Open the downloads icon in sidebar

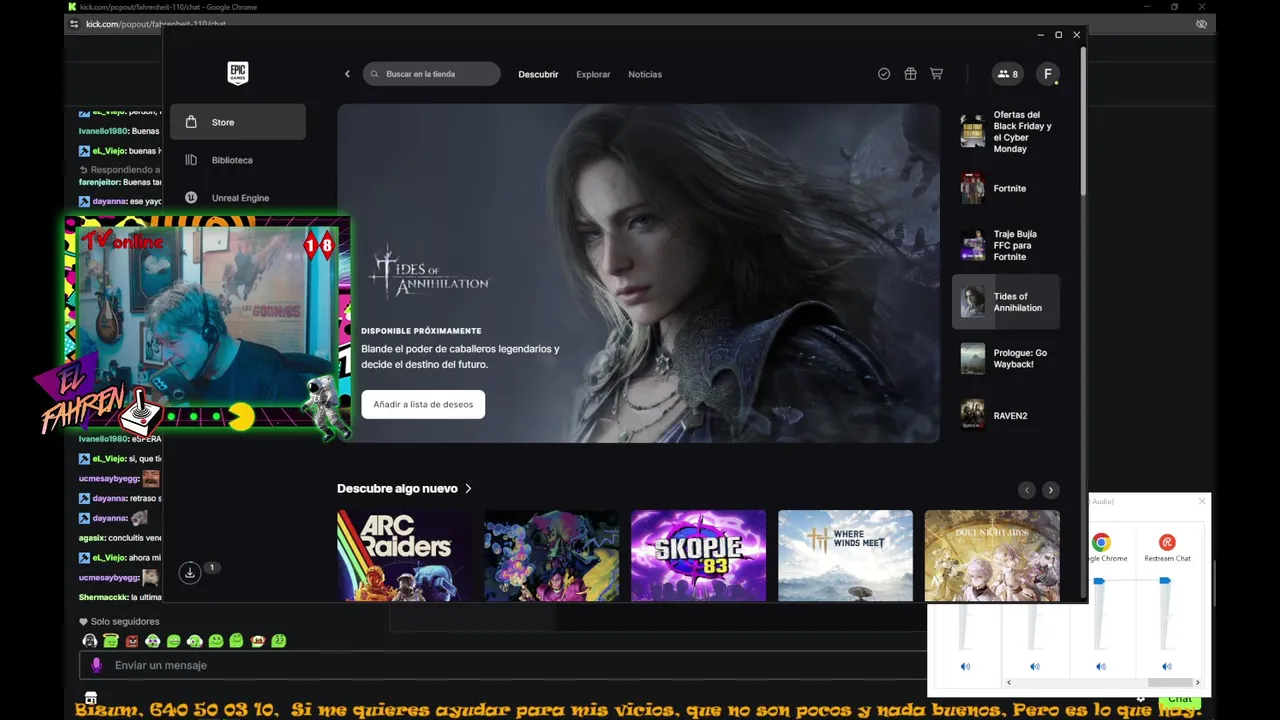click(190, 573)
